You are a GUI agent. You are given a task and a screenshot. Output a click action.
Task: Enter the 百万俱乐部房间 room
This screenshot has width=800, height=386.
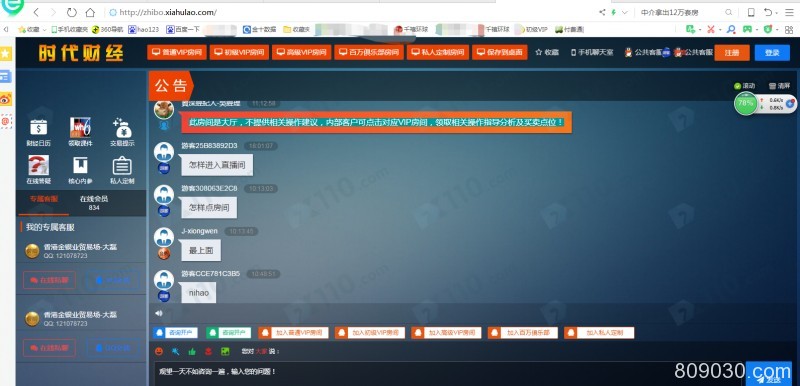tap(369, 52)
